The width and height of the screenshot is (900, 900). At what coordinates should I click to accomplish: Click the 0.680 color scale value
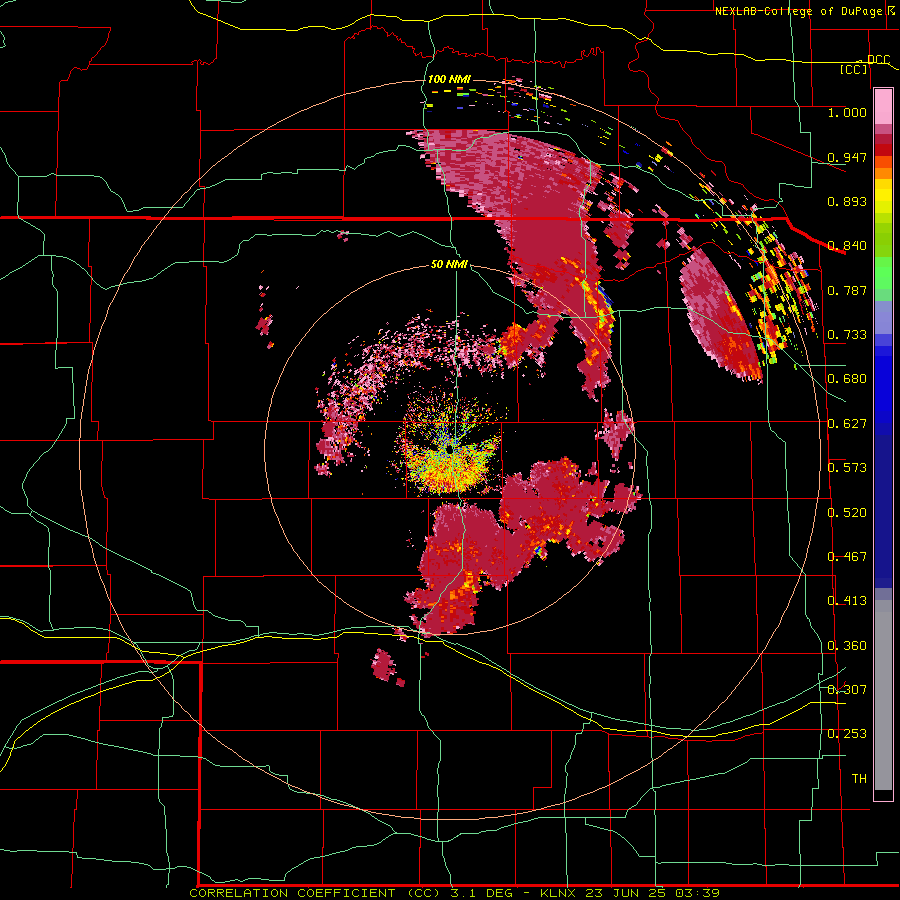tap(847, 379)
